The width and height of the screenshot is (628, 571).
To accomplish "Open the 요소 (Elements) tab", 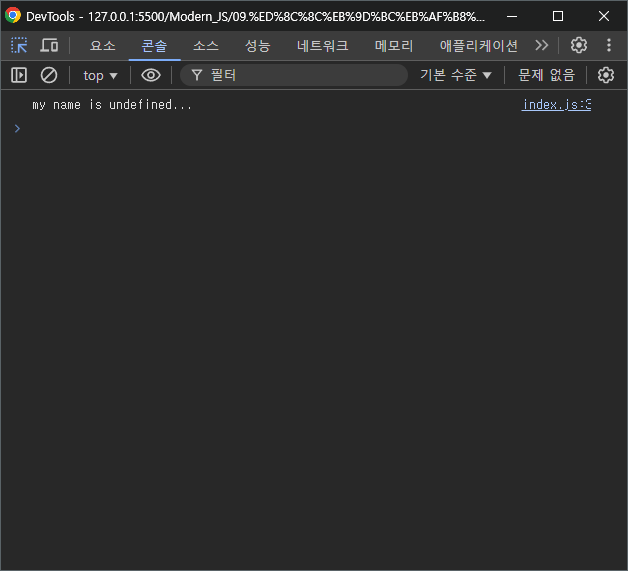I will [103, 46].
